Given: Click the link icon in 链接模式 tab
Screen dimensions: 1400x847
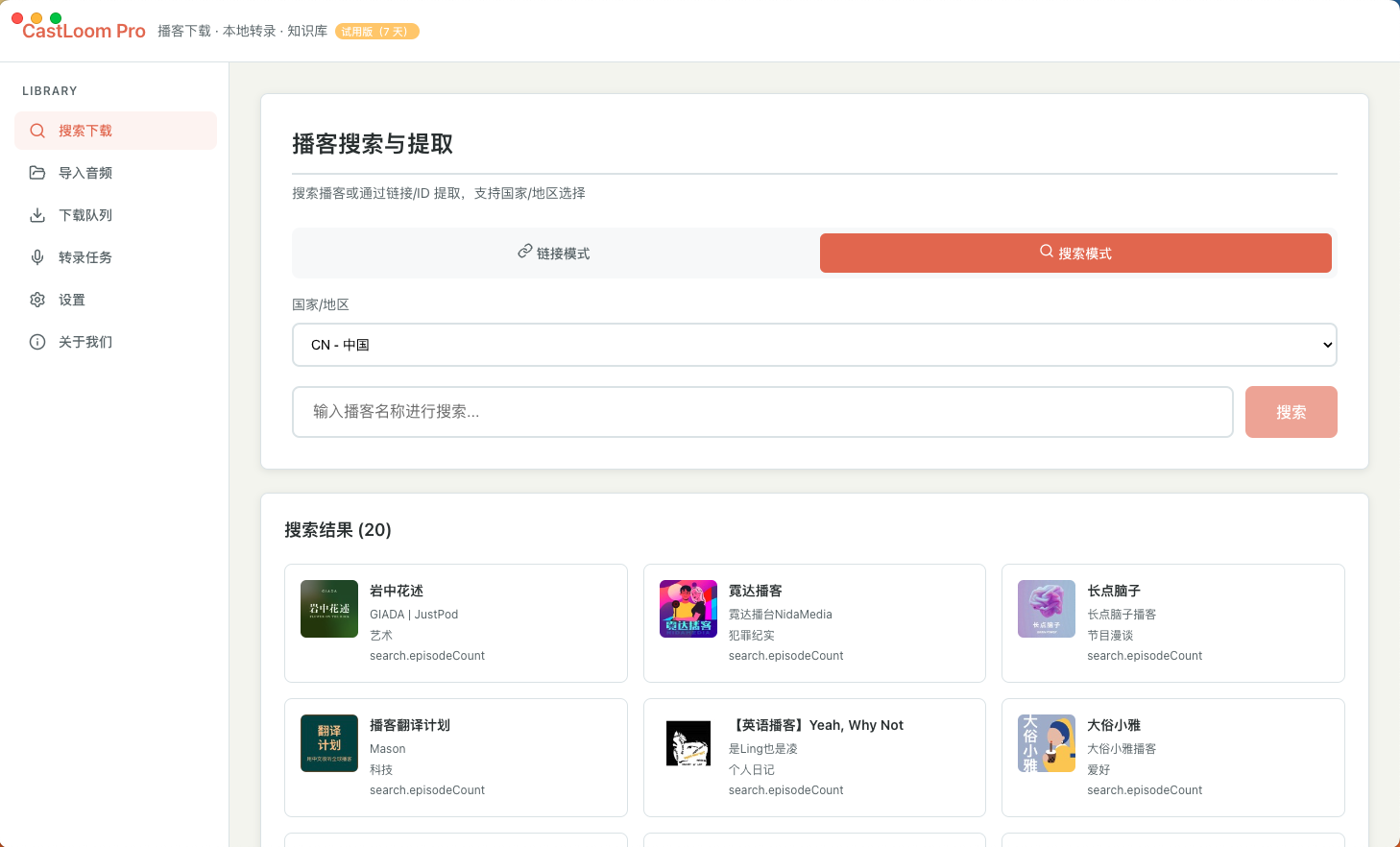Looking at the screenshot, I should (525, 252).
